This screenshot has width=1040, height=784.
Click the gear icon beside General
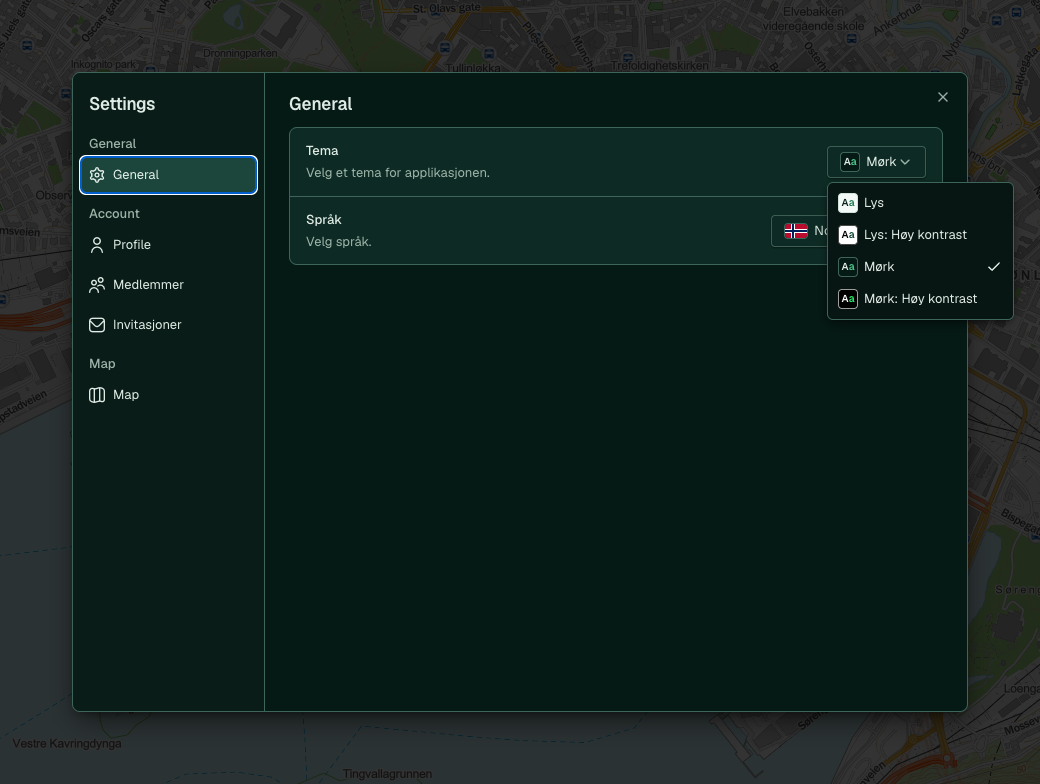pyautogui.click(x=97, y=174)
